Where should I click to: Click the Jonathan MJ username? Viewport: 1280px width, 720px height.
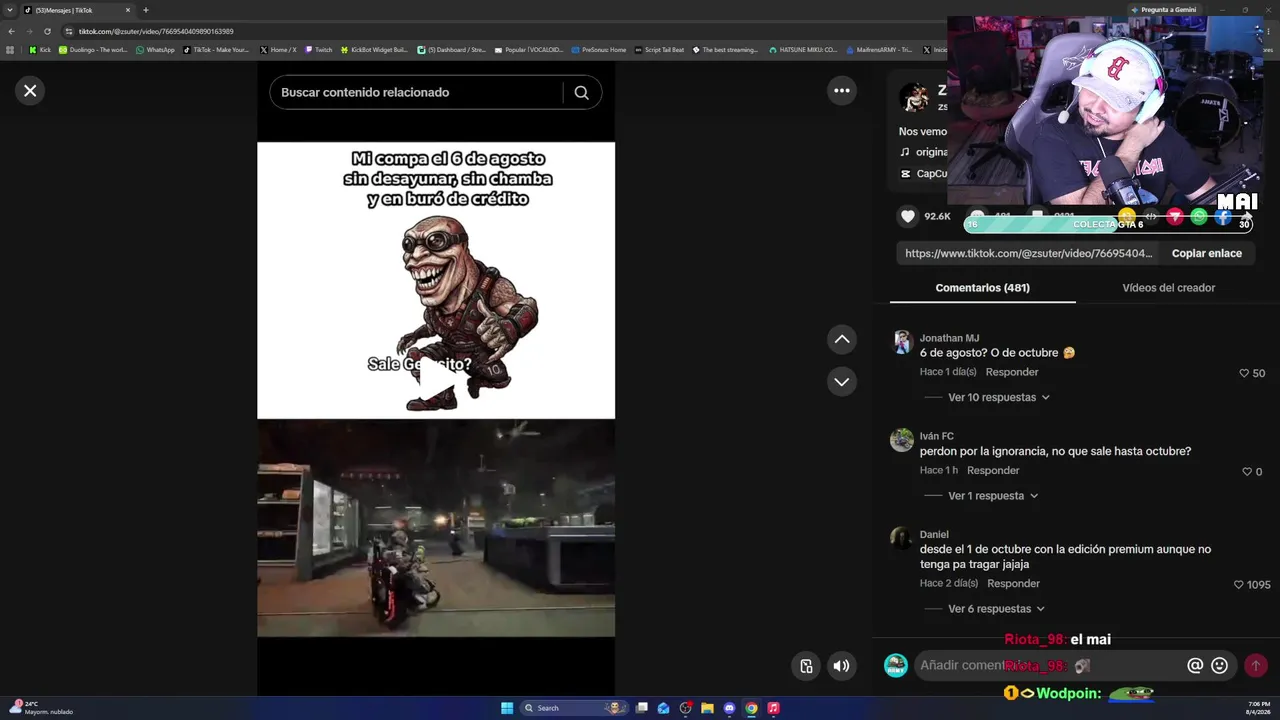(949, 338)
